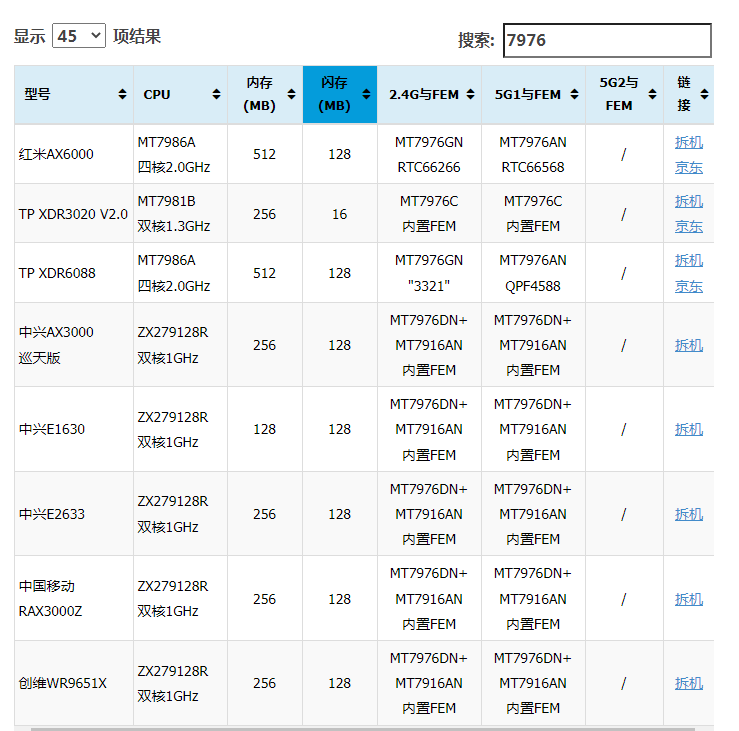Open 京东 link for TP XDR6088
The width and height of the screenshot is (739, 731).
[689, 286]
